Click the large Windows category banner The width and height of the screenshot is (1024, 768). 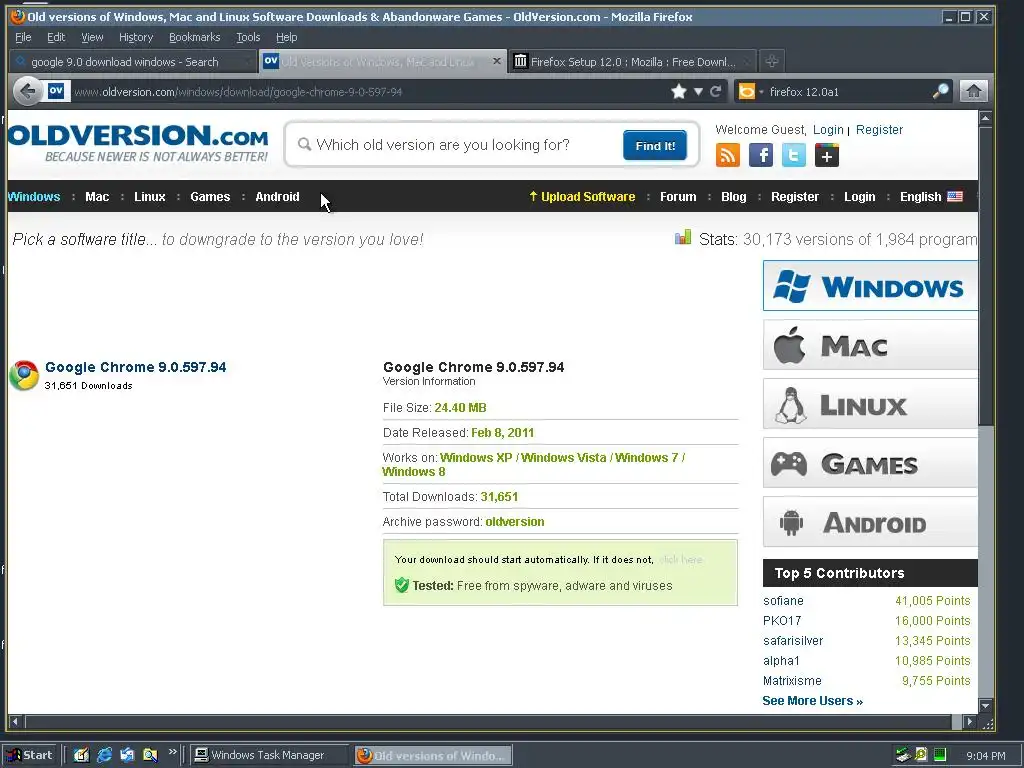tap(870, 285)
